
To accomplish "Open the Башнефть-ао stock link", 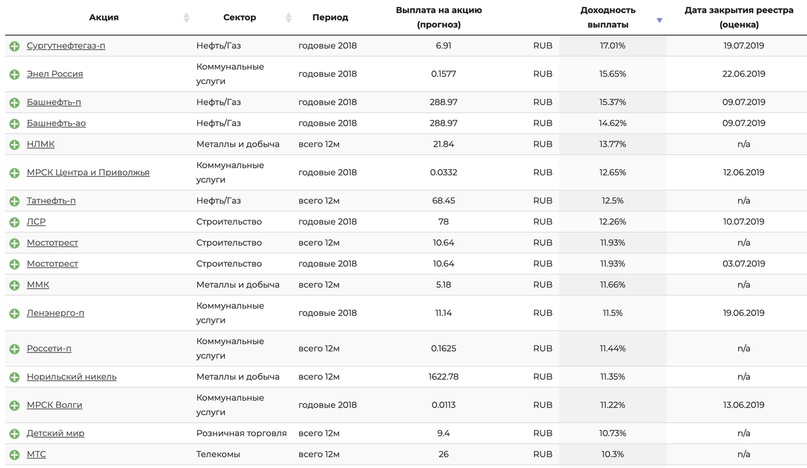I will click(x=56, y=123).
